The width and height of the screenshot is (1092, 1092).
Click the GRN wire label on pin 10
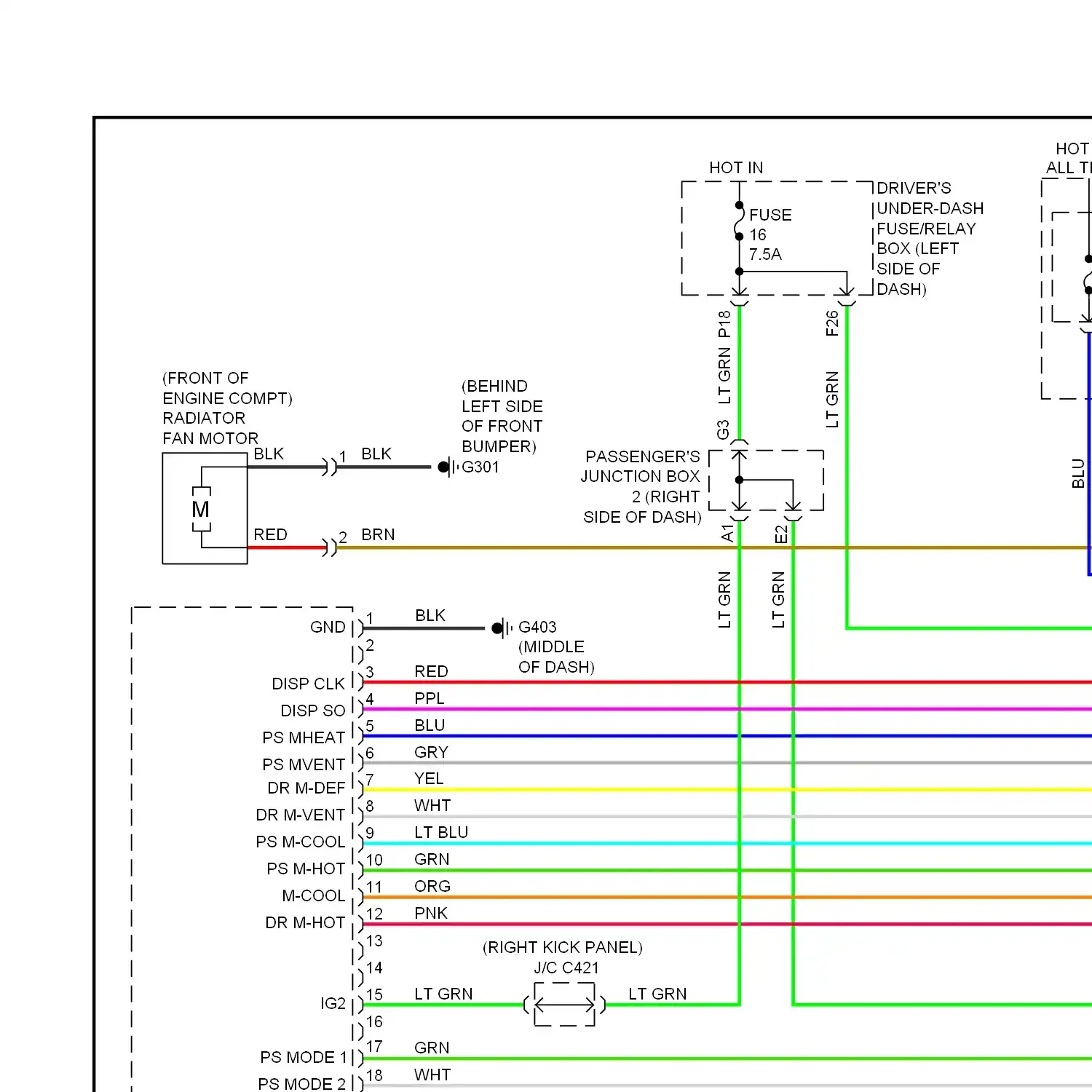tap(432, 859)
